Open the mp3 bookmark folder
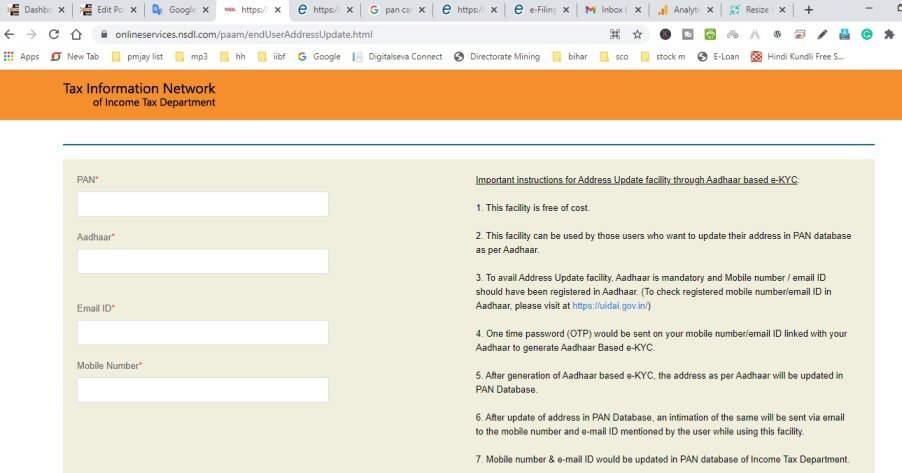The height and width of the screenshot is (473, 902). (192, 56)
